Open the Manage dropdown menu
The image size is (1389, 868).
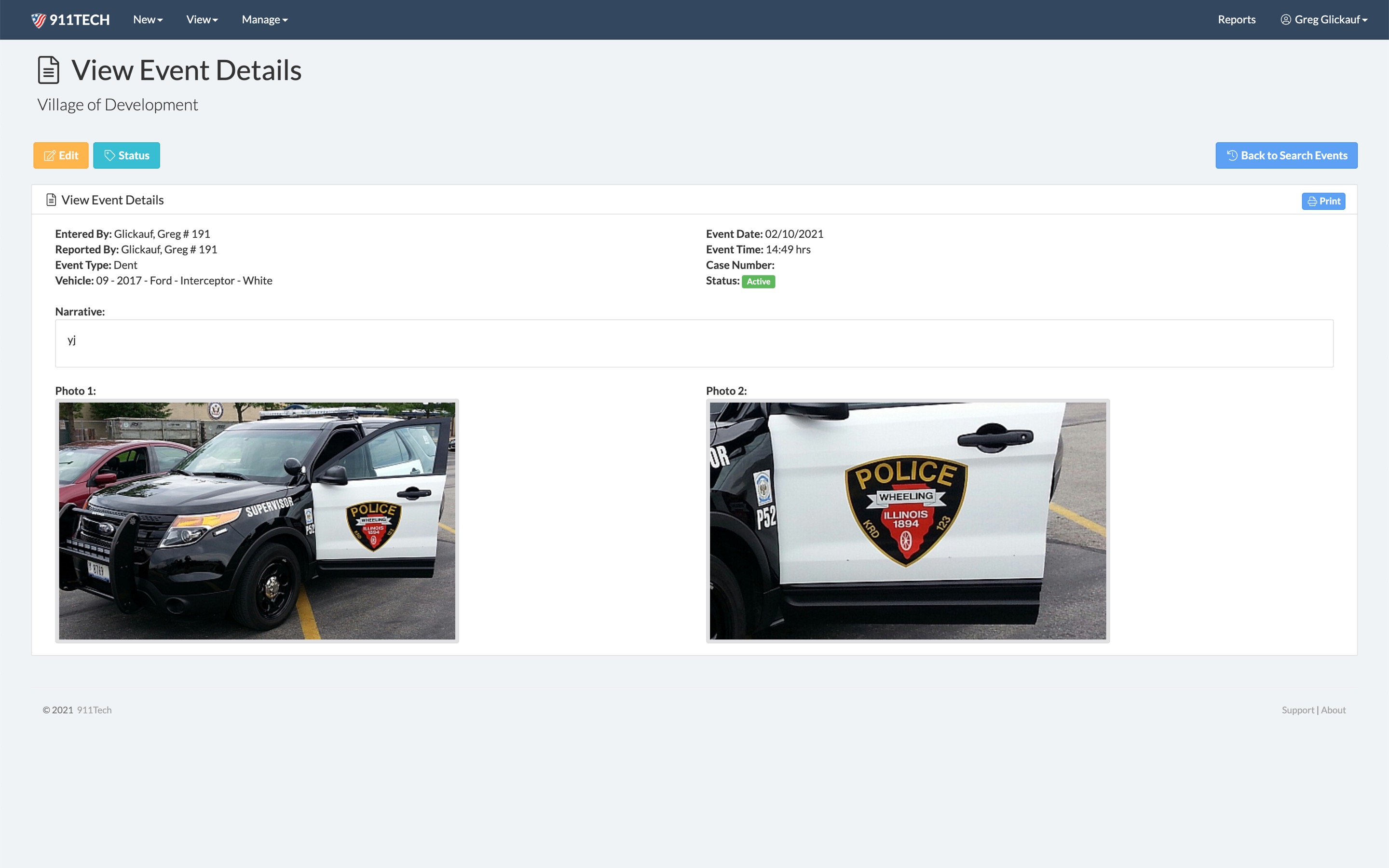coord(265,20)
